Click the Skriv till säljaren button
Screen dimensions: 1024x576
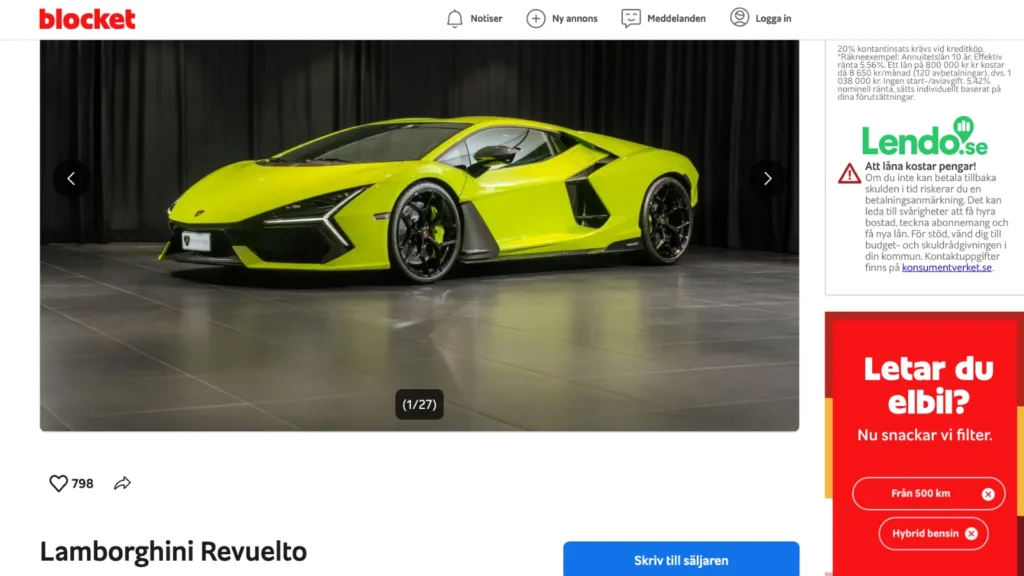[681, 559]
